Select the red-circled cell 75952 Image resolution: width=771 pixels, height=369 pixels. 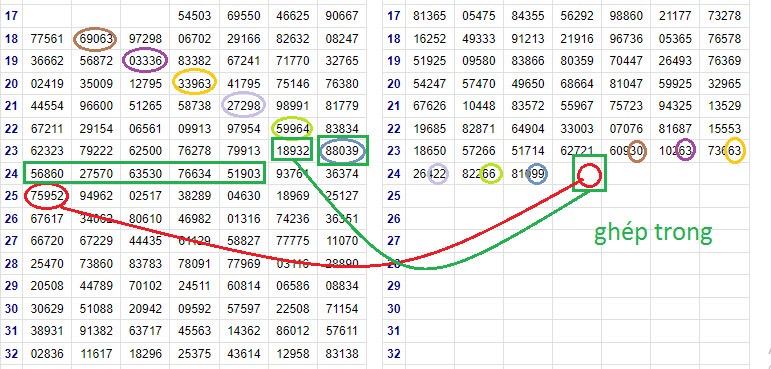46,196
